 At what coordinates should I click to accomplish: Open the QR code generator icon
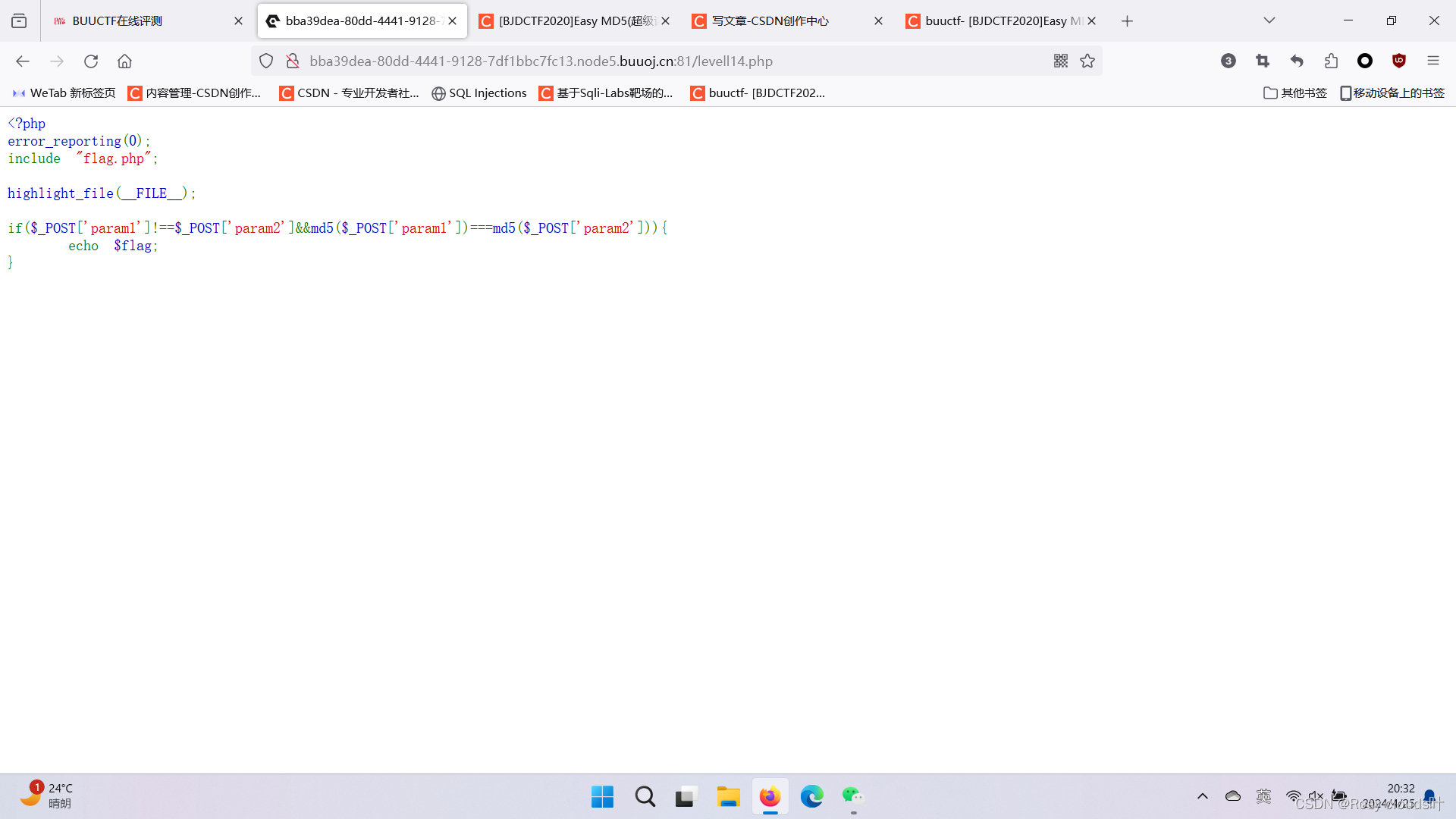coord(1060,61)
